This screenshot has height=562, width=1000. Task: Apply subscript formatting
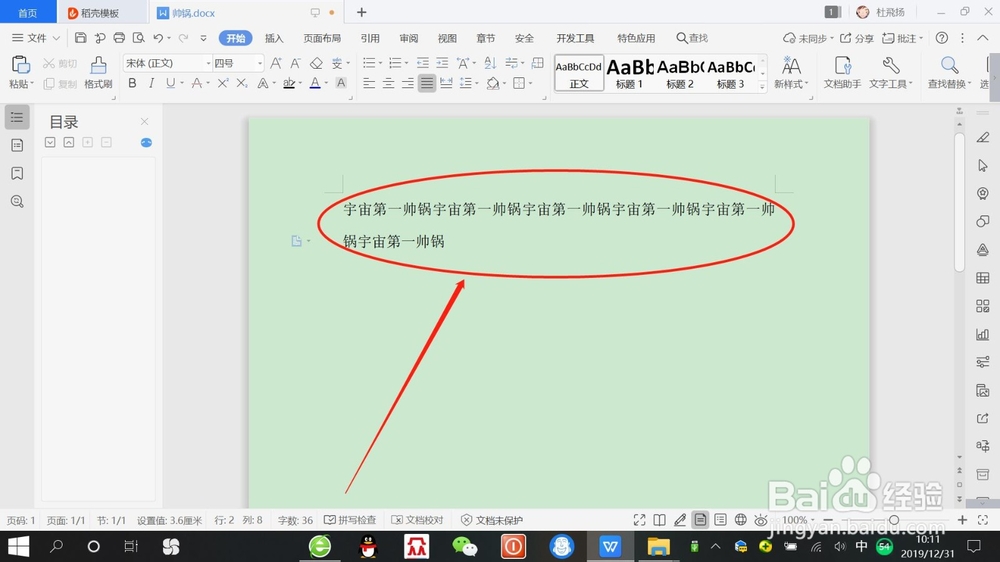coord(242,83)
